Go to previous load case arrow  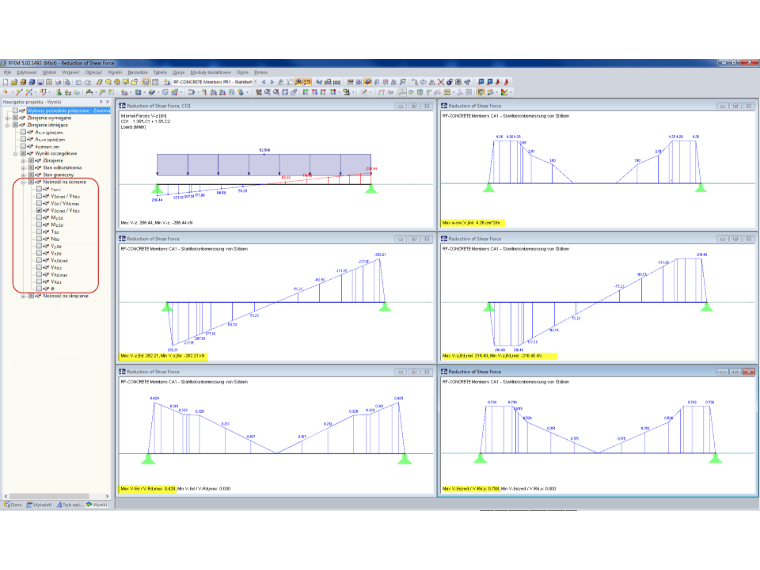click(x=263, y=82)
